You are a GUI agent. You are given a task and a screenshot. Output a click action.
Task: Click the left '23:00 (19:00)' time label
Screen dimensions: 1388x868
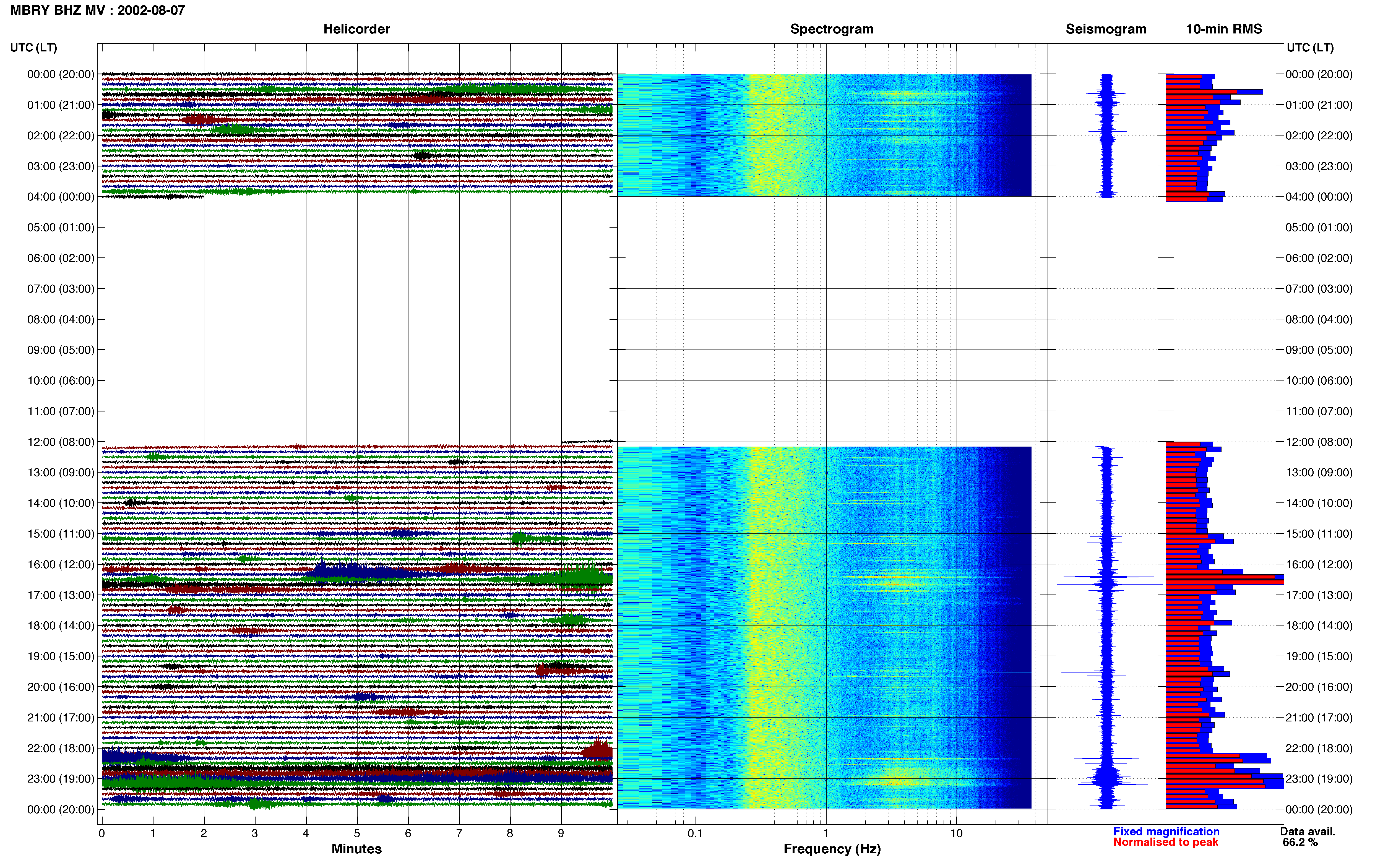pos(61,779)
